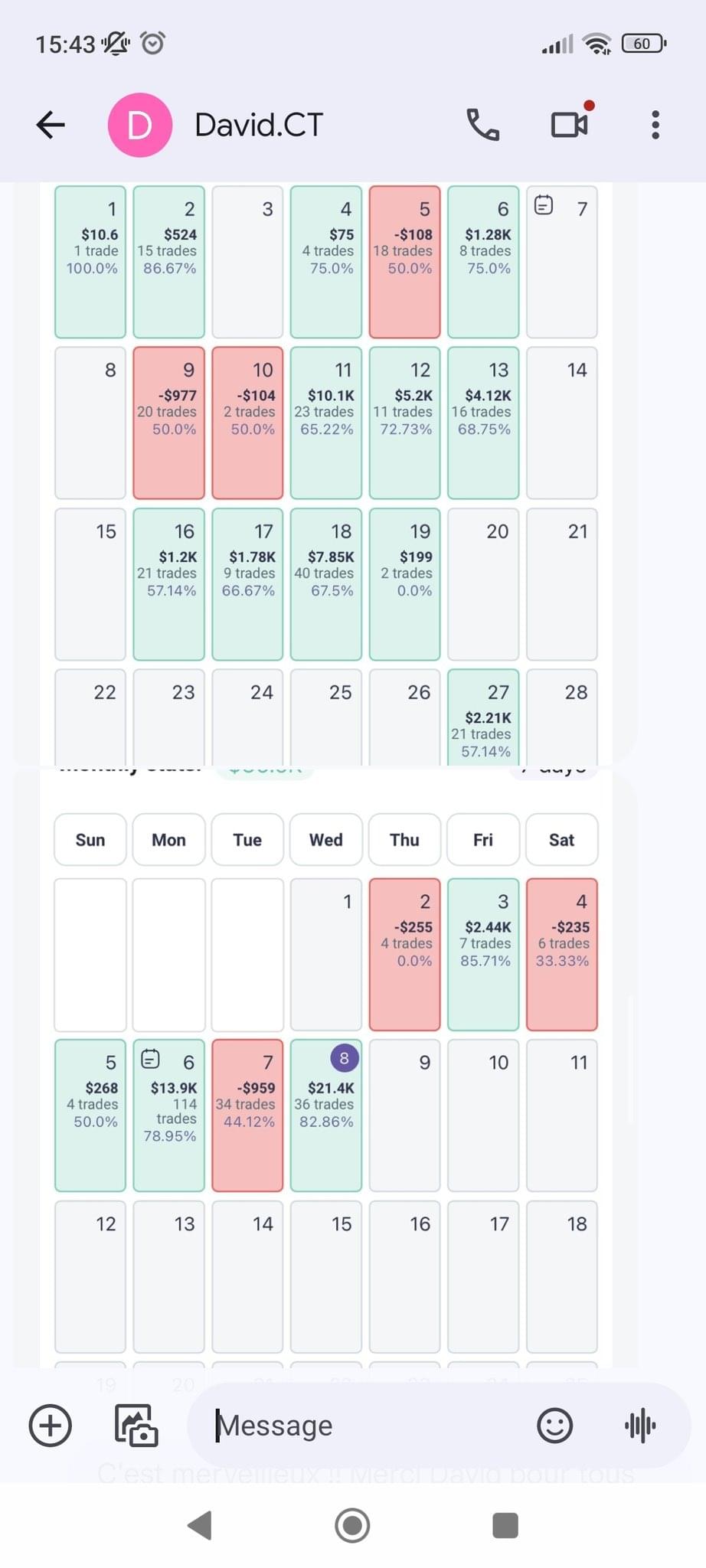Tap the voice message waveform icon
The height and width of the screenshot is (1568, 706).
click(x=640, y=1426)
